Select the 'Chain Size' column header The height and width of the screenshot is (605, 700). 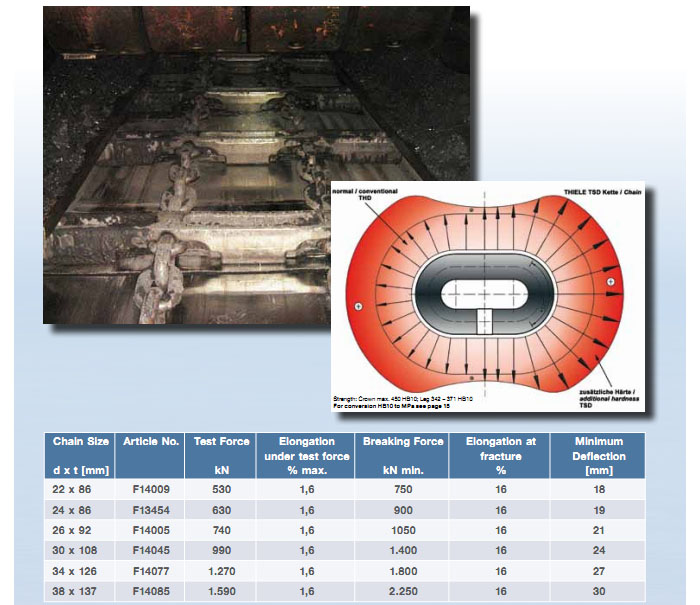pyautogui.click(x=80, y=455)
